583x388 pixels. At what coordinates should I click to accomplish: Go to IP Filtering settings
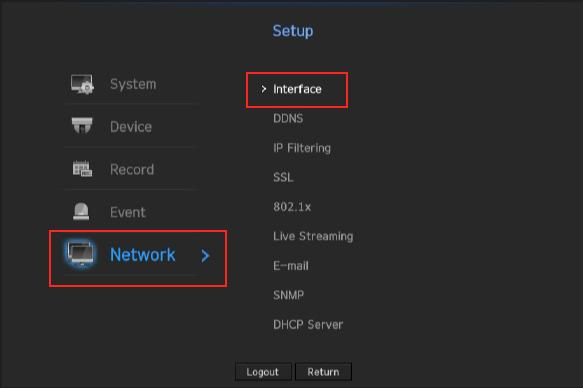302,148
